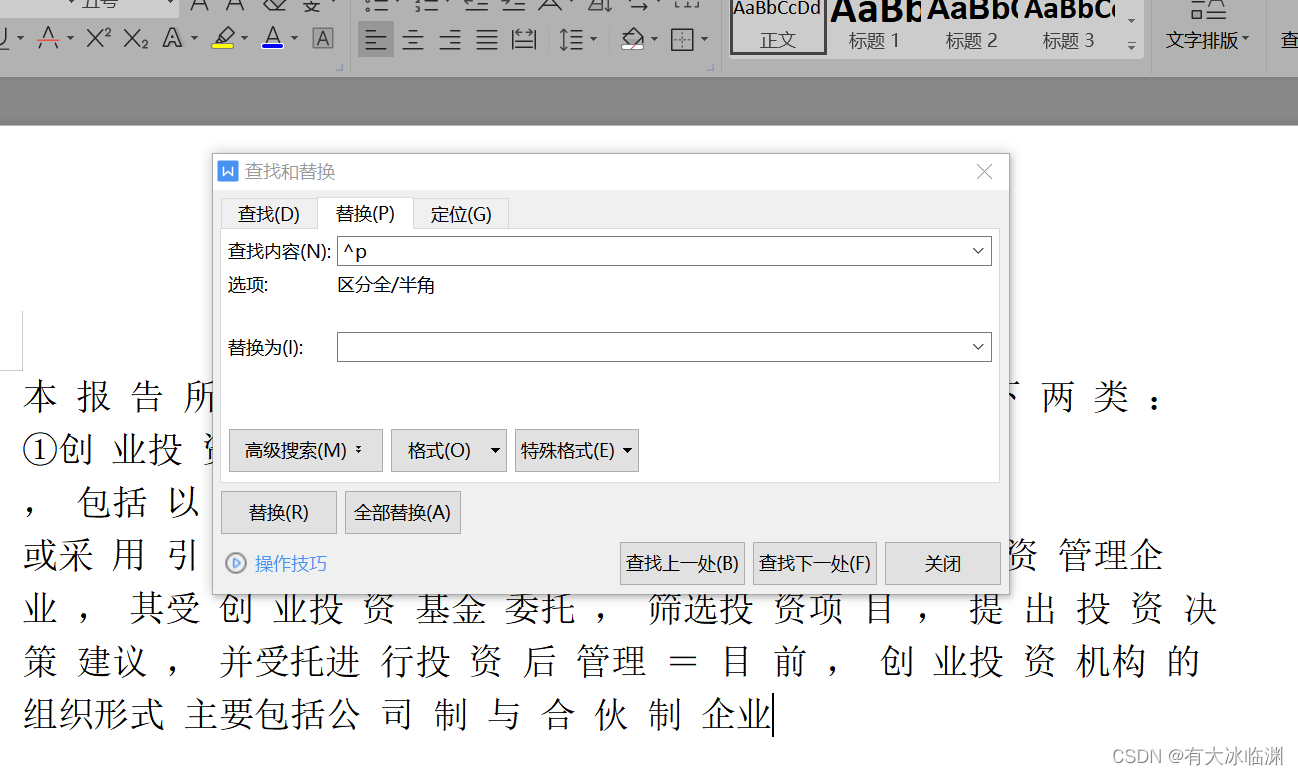
Task: Align text right
Action: pos(450,40)
